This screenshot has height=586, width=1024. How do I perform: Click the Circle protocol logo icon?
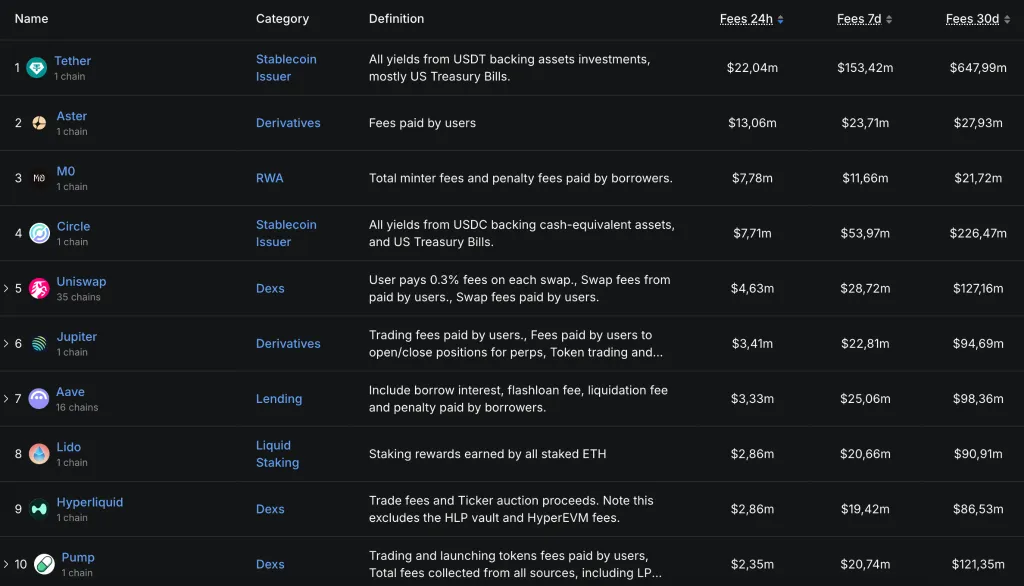pos(39,233)
